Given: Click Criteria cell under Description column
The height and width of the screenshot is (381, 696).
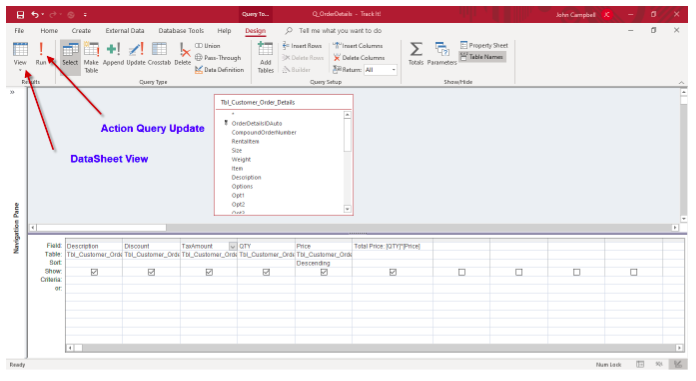Looking at the screenshot, I should (94, 280).
